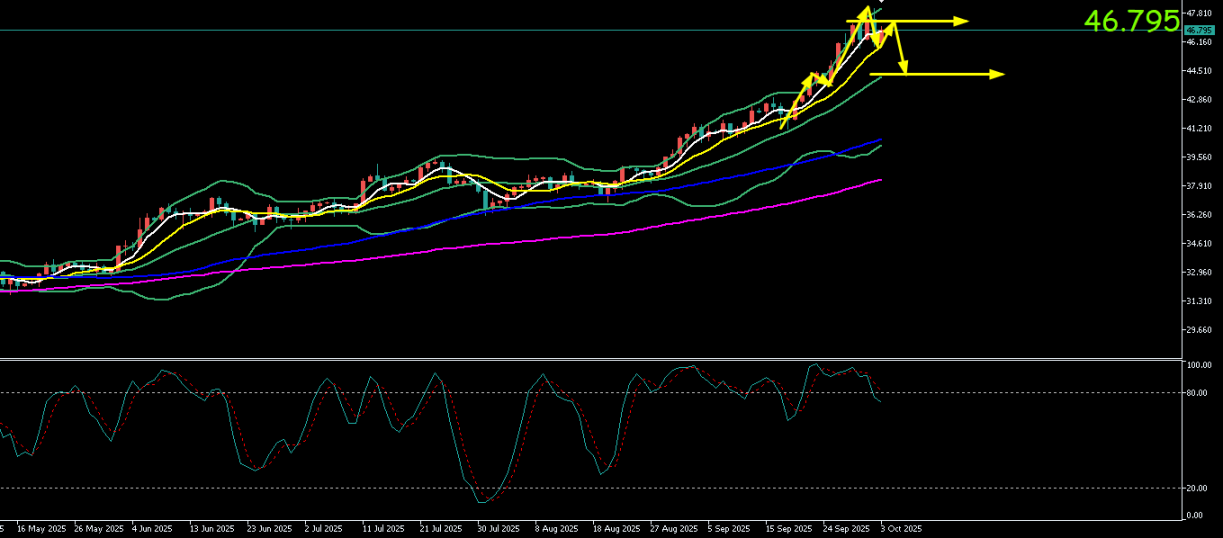Click the 44.510 price axis label
The image size is (1223, 538).
(1198, 71)
